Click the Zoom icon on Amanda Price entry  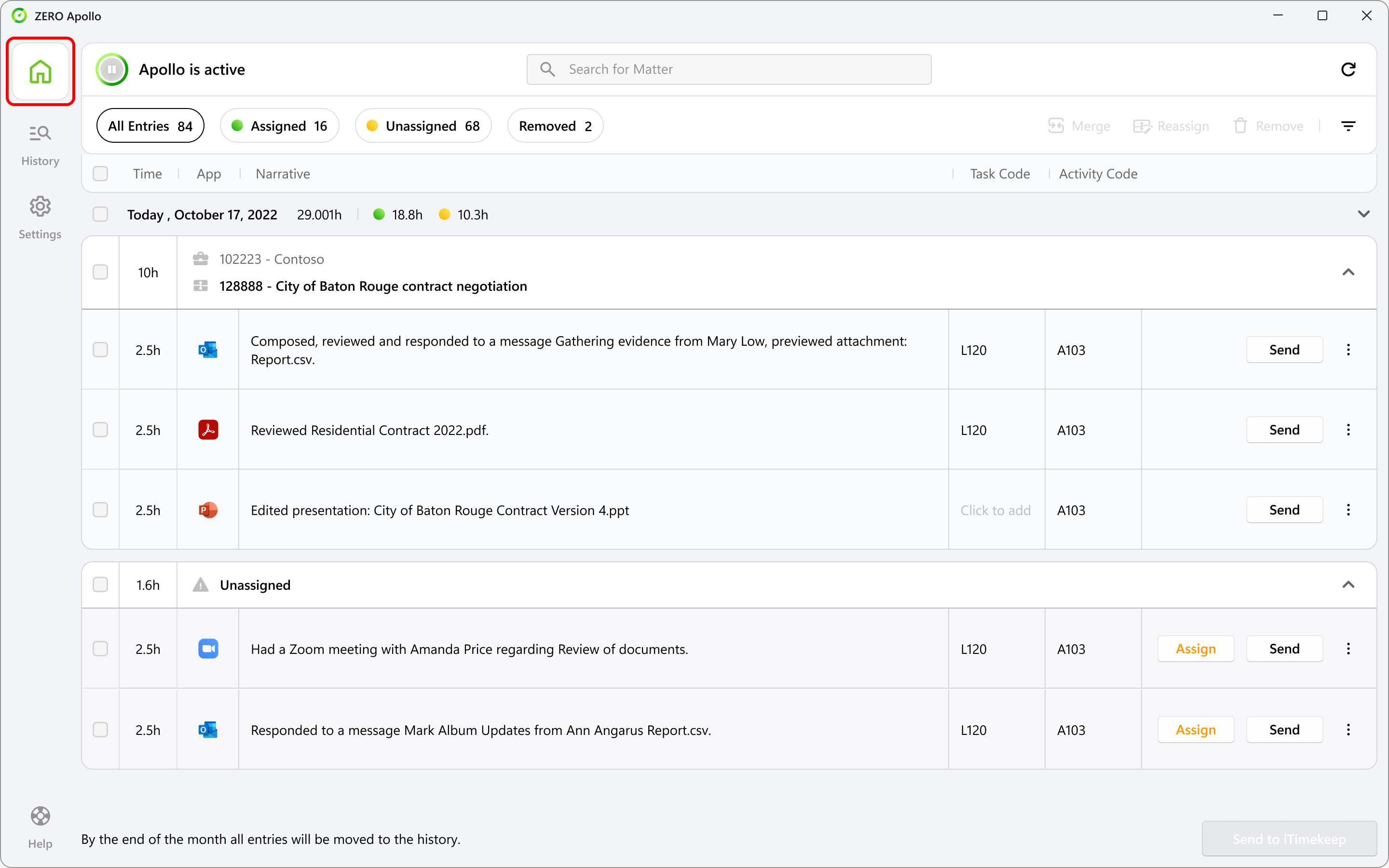tap(208, 649)
